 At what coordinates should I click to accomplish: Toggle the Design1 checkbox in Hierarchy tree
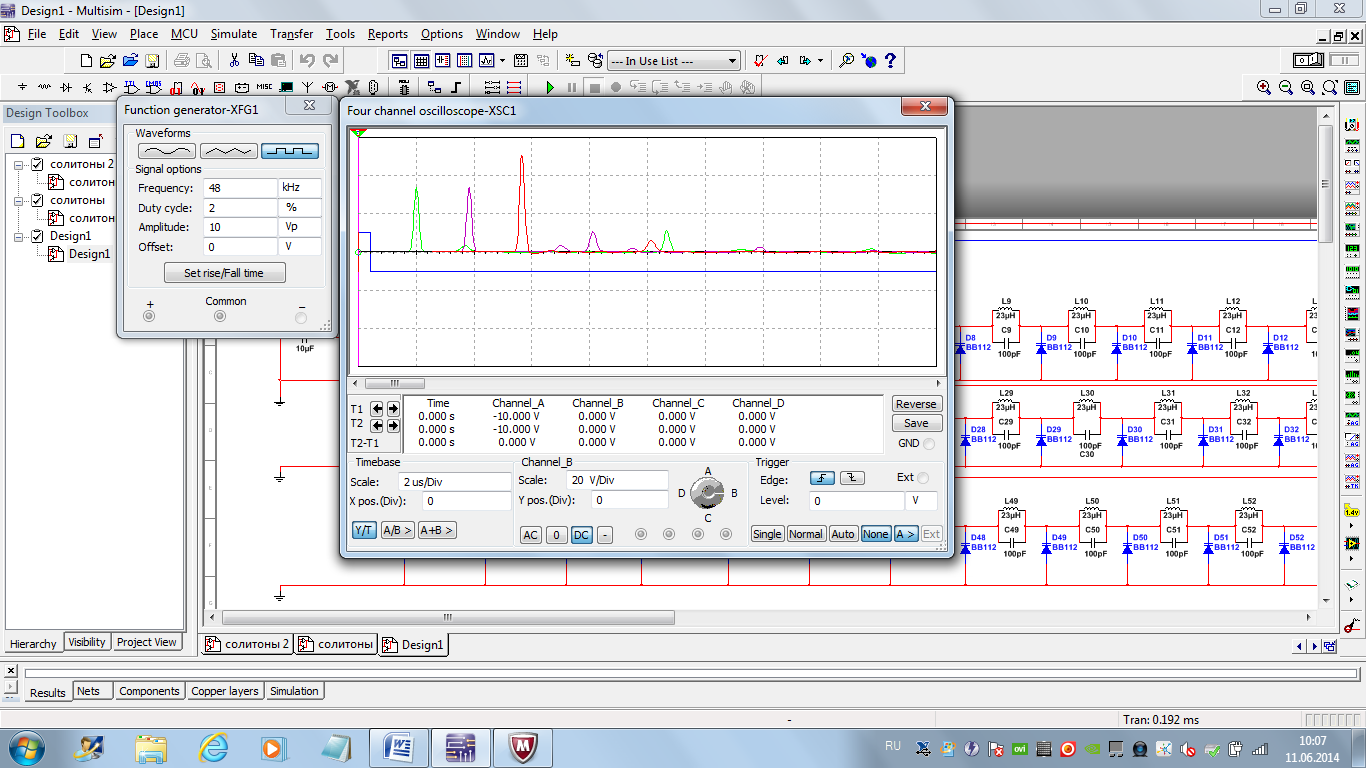coord(37,236)
